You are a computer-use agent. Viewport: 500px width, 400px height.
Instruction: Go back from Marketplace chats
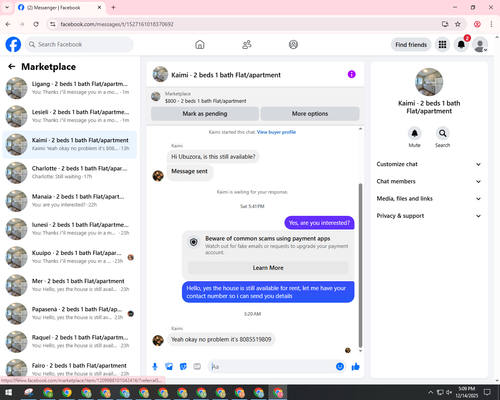[12, 67]
